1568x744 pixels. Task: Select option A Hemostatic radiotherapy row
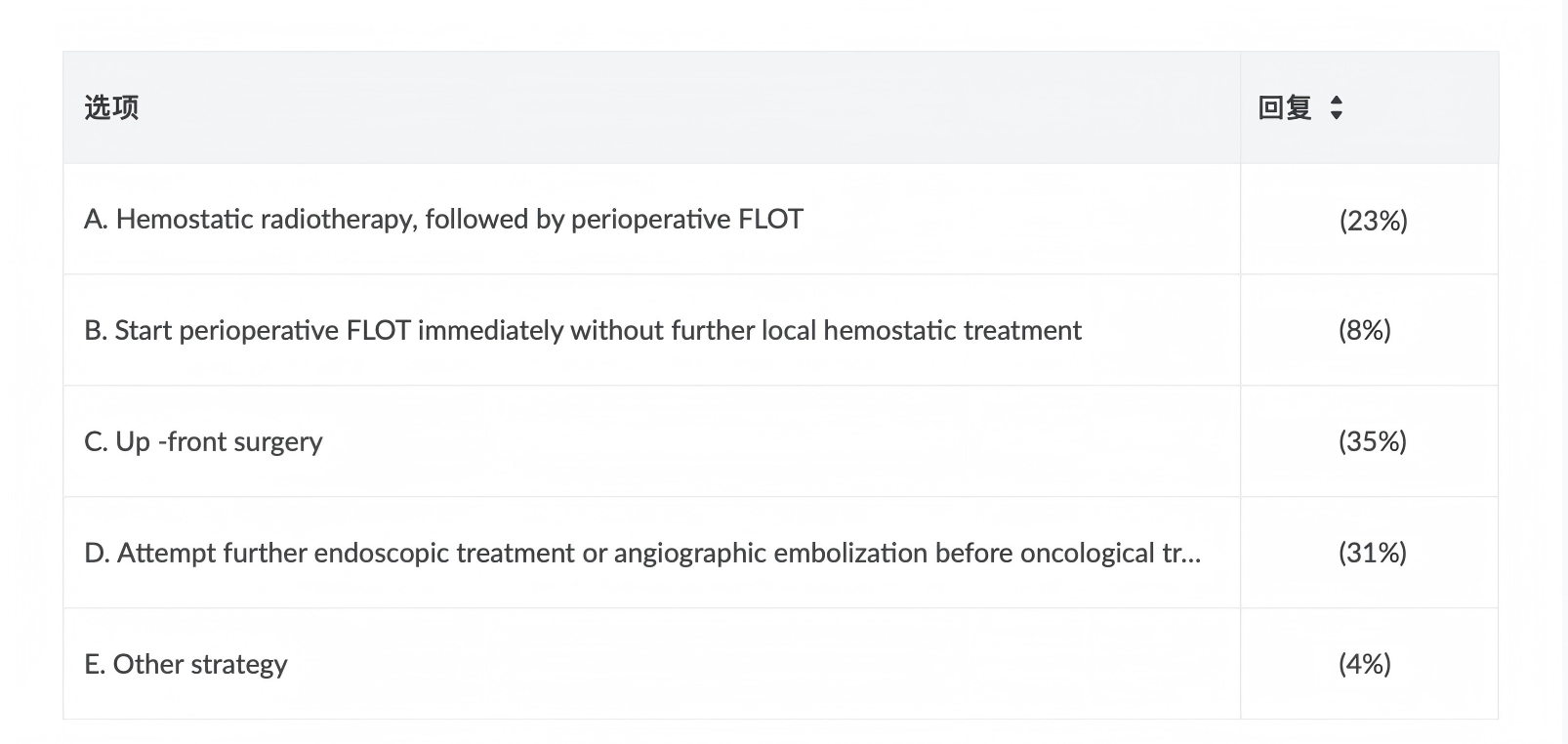coord(652,219)
